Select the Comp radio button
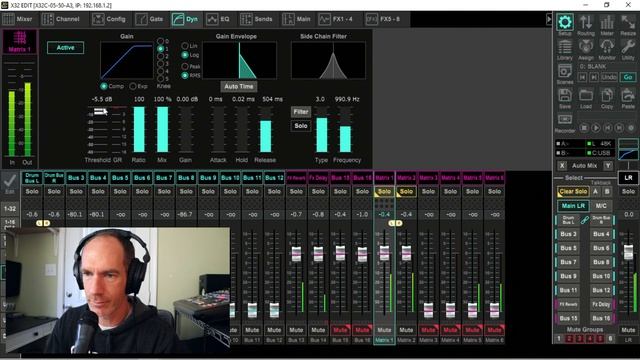Screen dimensions: 640x360 coord(104,86)
